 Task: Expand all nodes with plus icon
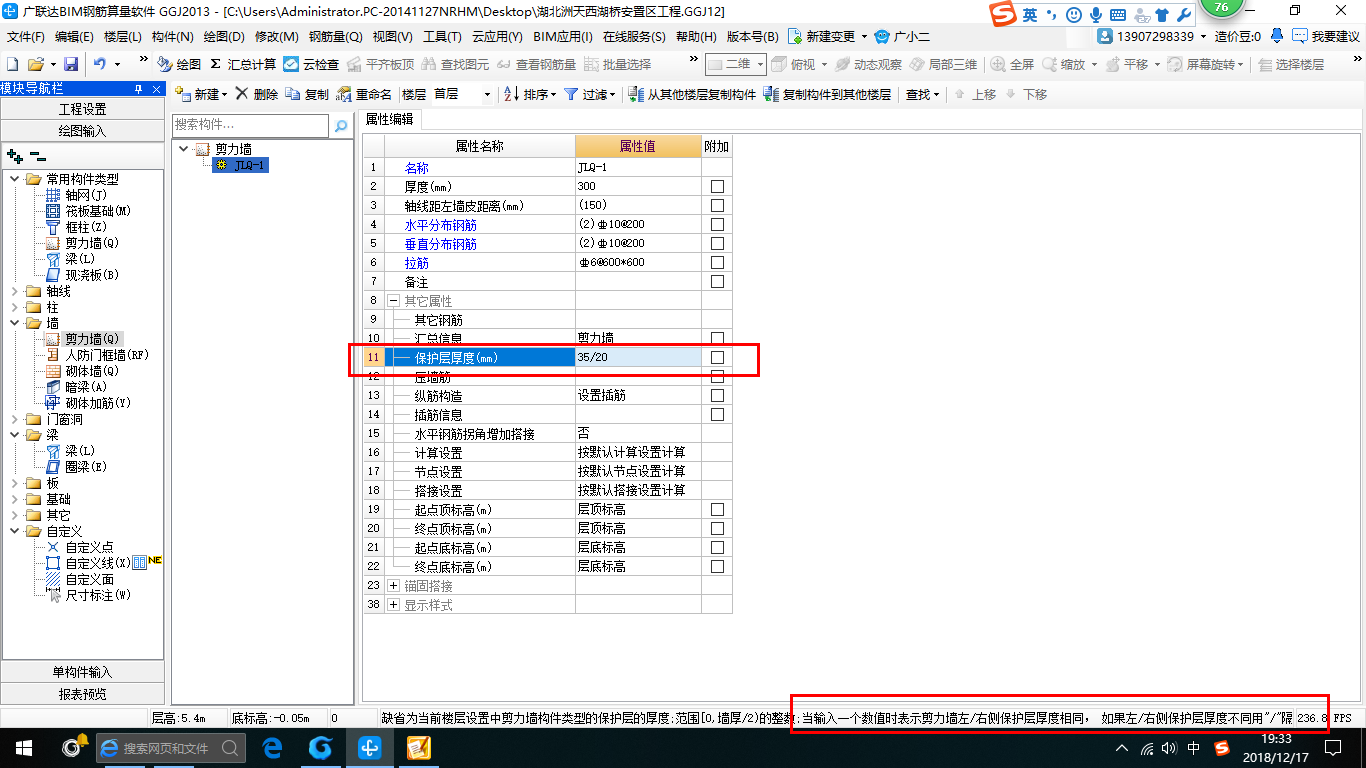coord(14,156)
